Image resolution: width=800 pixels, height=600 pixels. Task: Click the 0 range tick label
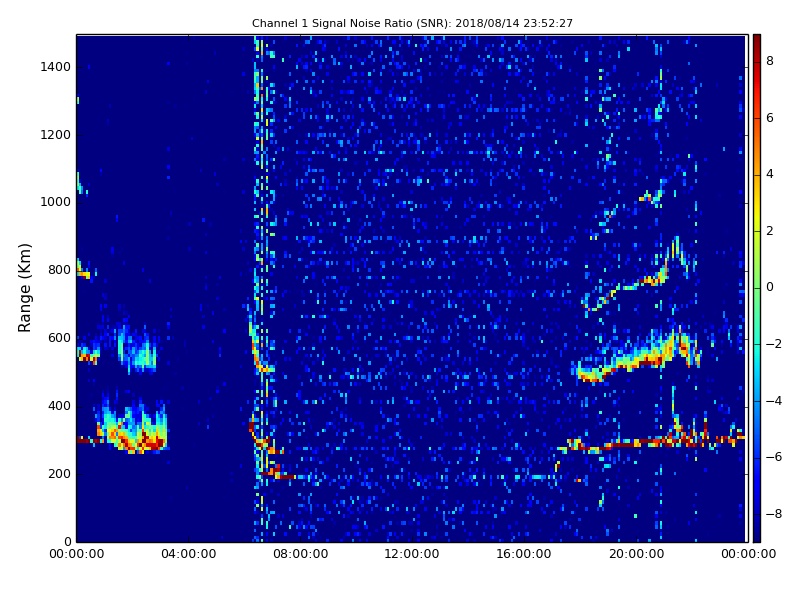tap(68, 541)
